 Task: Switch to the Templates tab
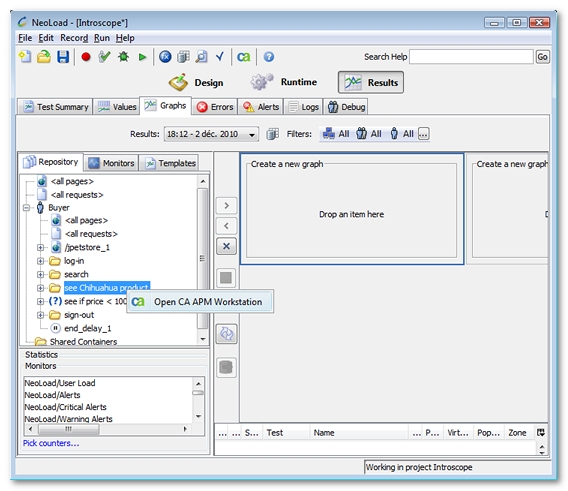pos(170,163)
